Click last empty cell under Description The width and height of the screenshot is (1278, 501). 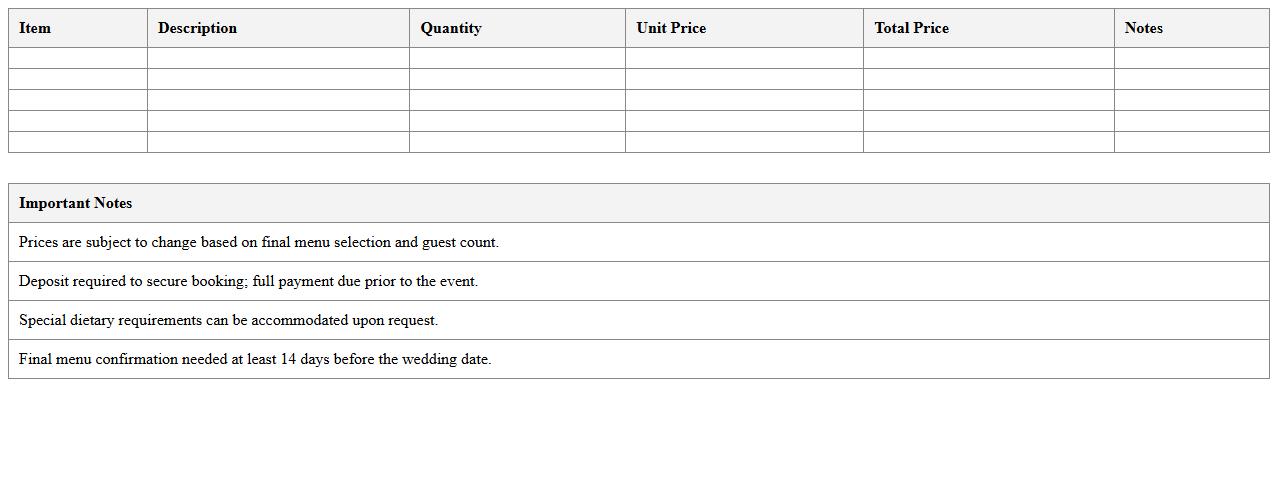tap(278, 142)
